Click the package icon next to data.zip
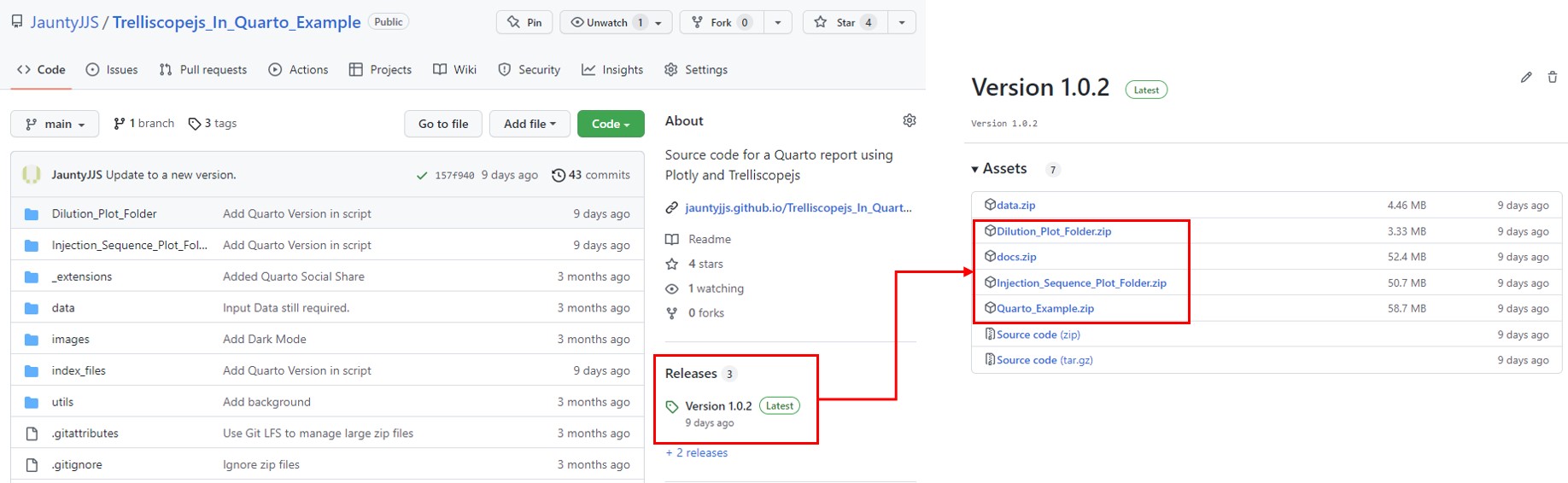The height and width of the screenshot is (483, 1568). click(990, 205)
